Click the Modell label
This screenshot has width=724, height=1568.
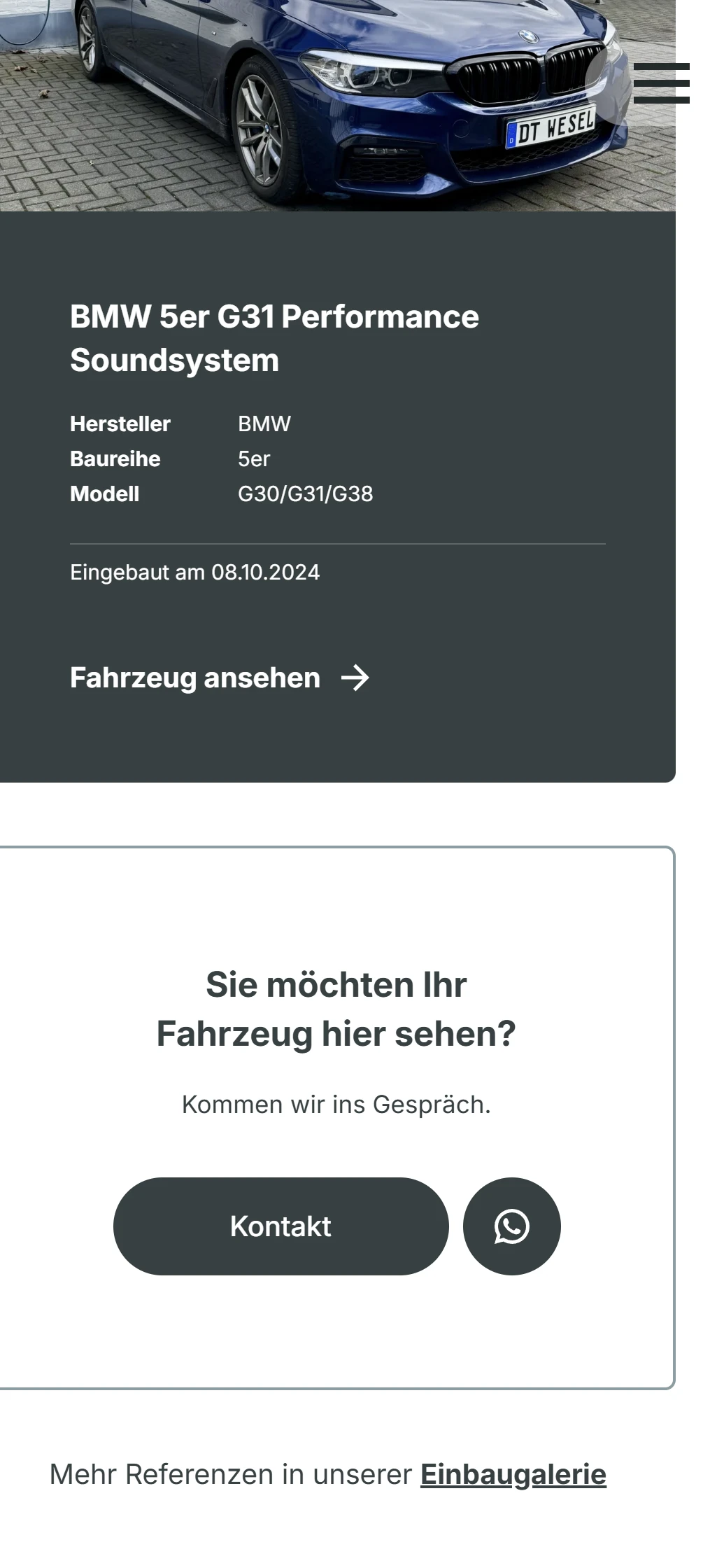(105, 493)
